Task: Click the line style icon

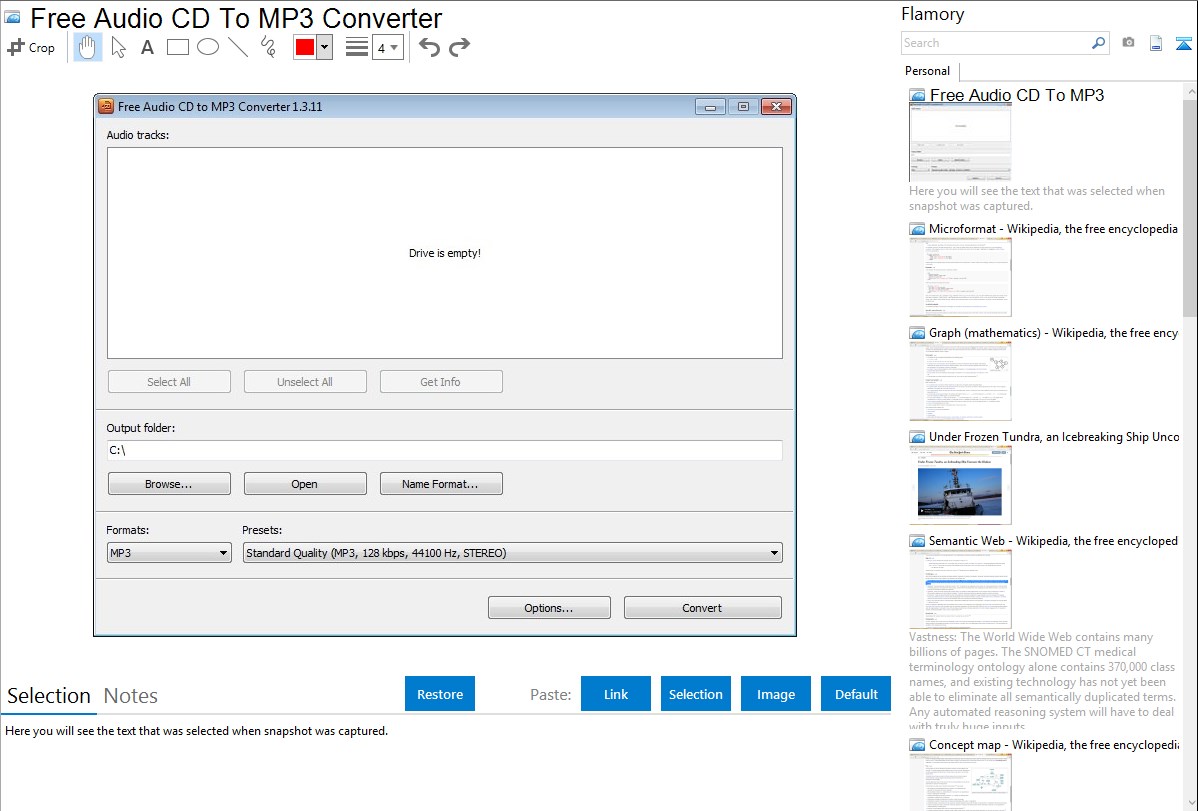Action: [357, 47]
